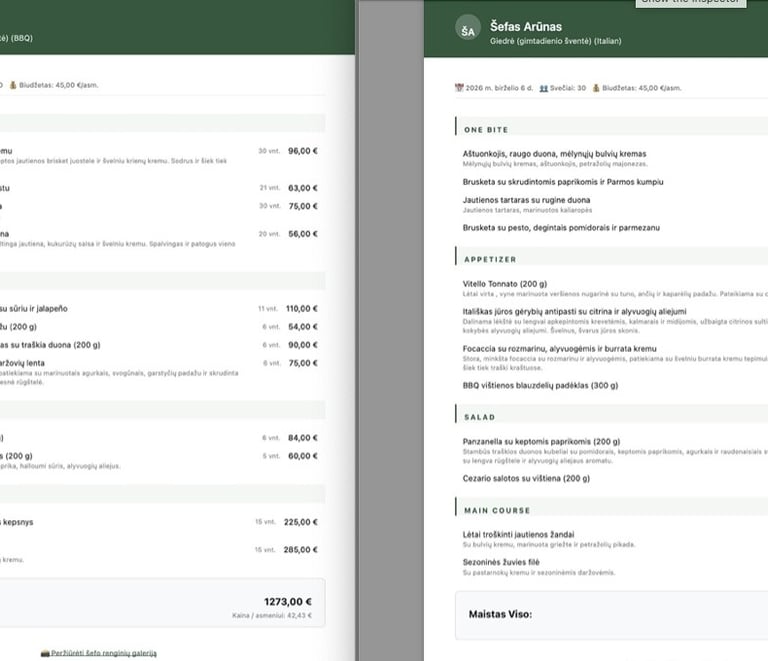The height and width of the screenshot is (661, 768).
Task: Click the 56,00 € price in left page
Action: point(303,234)
